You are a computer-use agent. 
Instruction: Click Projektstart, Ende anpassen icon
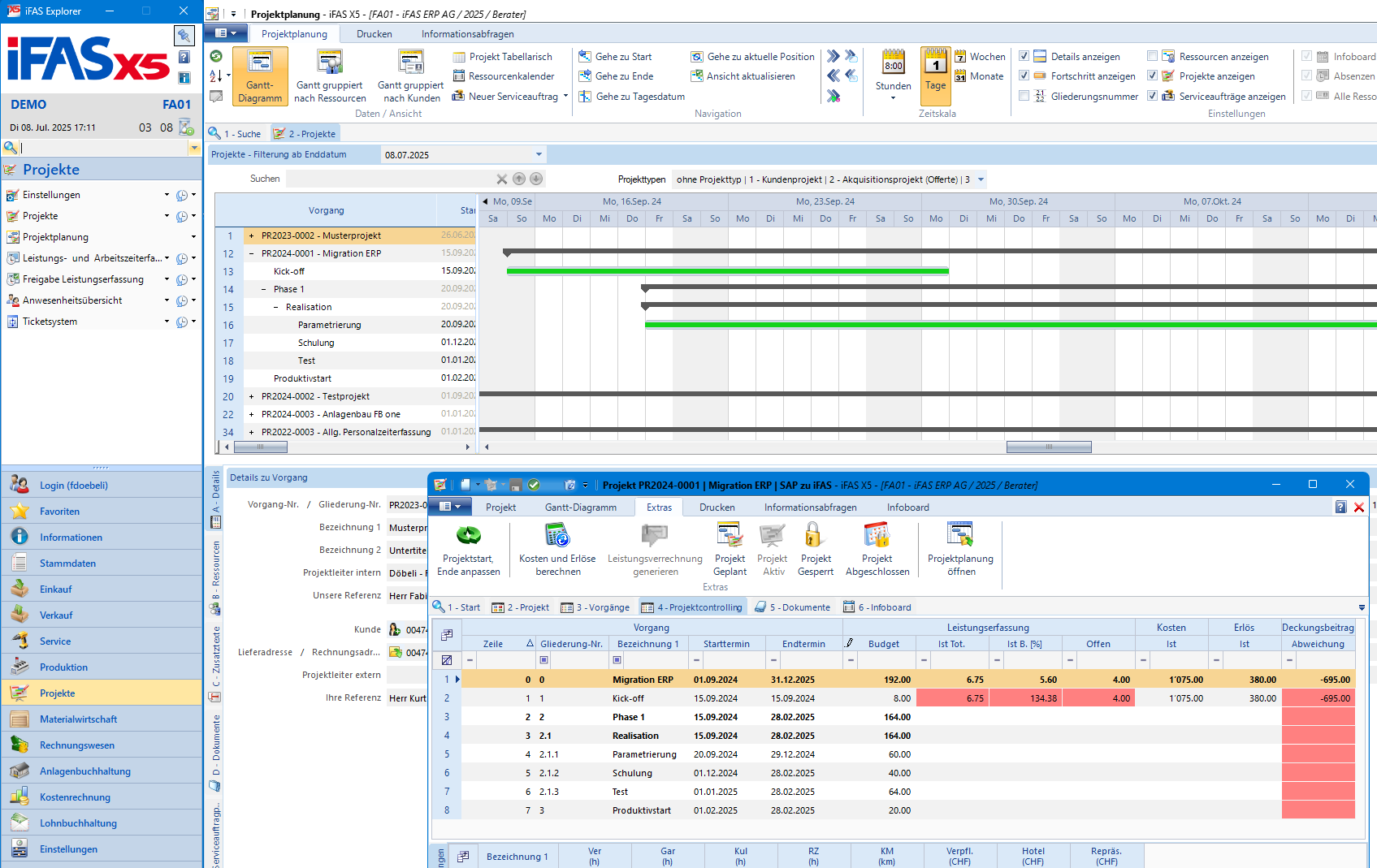tap(469, 550)
